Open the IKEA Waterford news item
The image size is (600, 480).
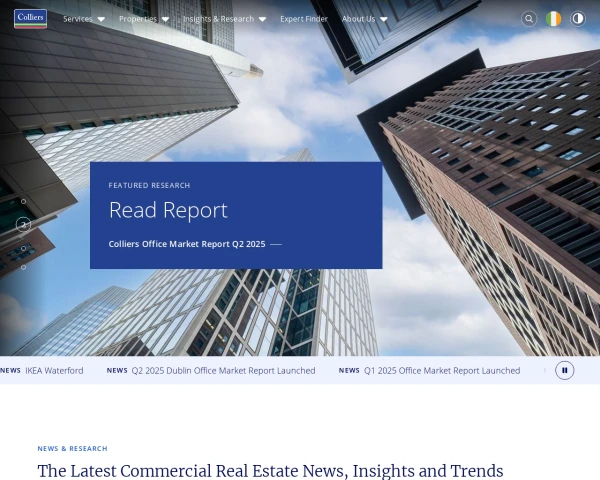coord(54,371)
